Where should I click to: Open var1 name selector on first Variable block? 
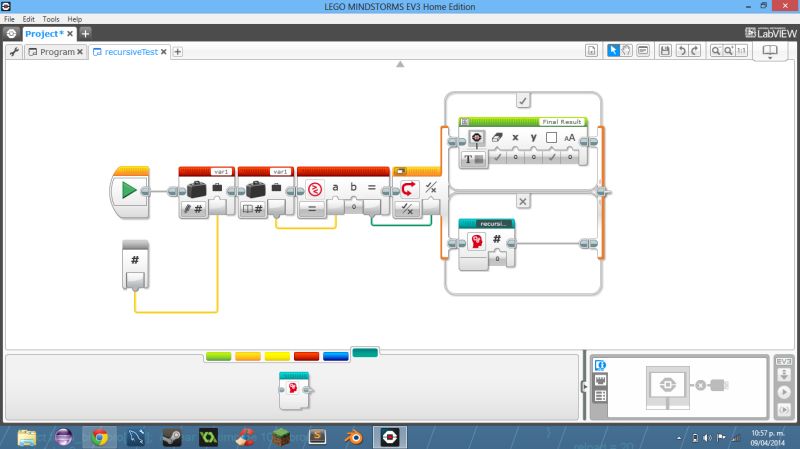[x=221, y=171]
